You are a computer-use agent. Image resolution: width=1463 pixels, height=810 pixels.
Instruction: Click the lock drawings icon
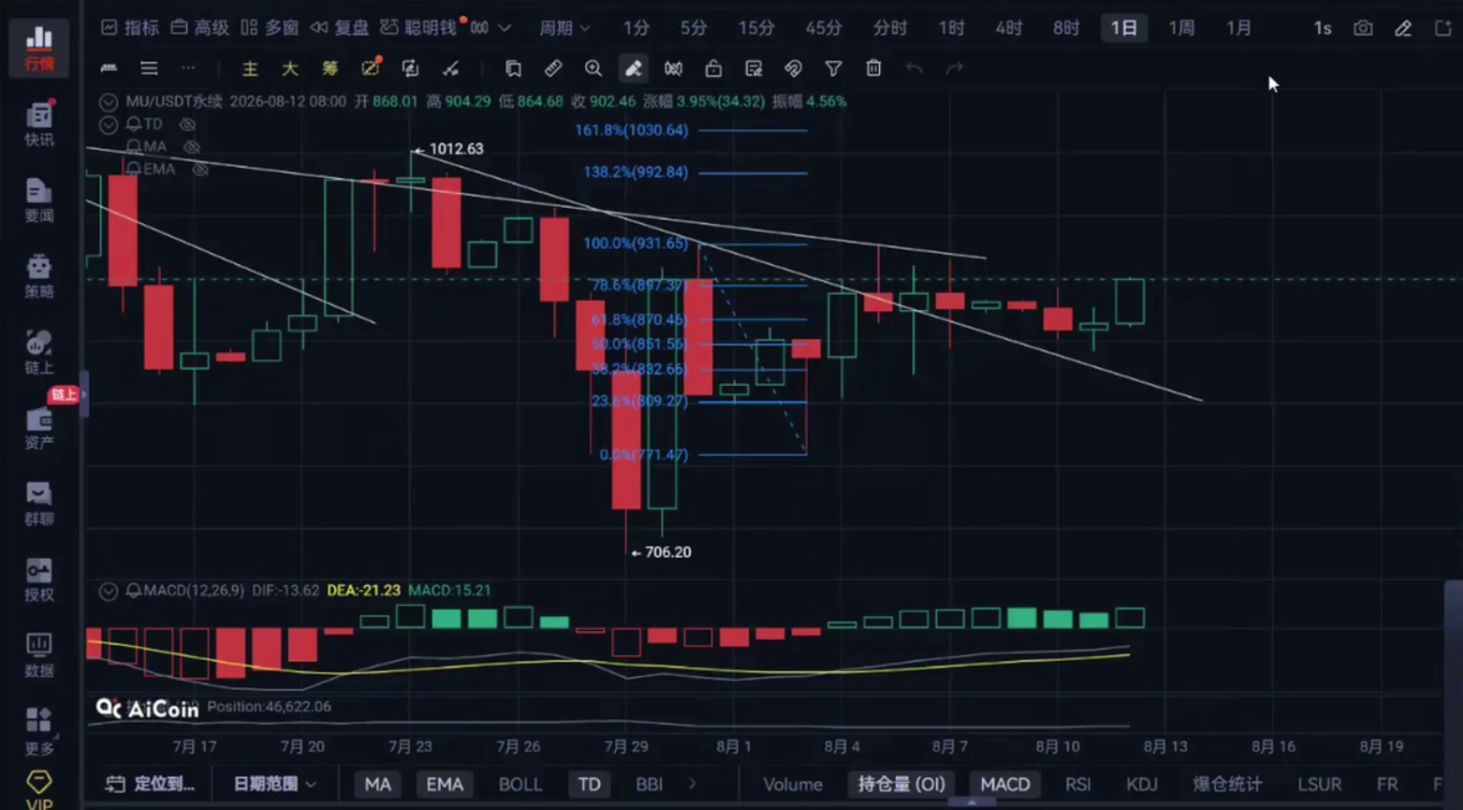click(x=713, y=68)
